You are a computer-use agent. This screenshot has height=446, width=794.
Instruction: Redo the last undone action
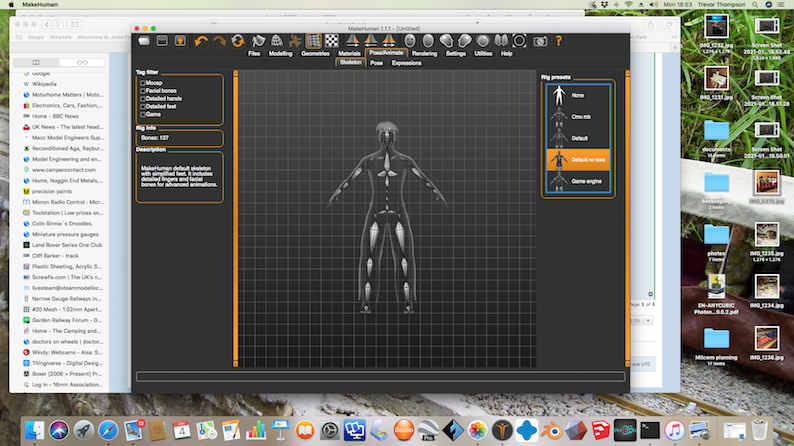219,41
